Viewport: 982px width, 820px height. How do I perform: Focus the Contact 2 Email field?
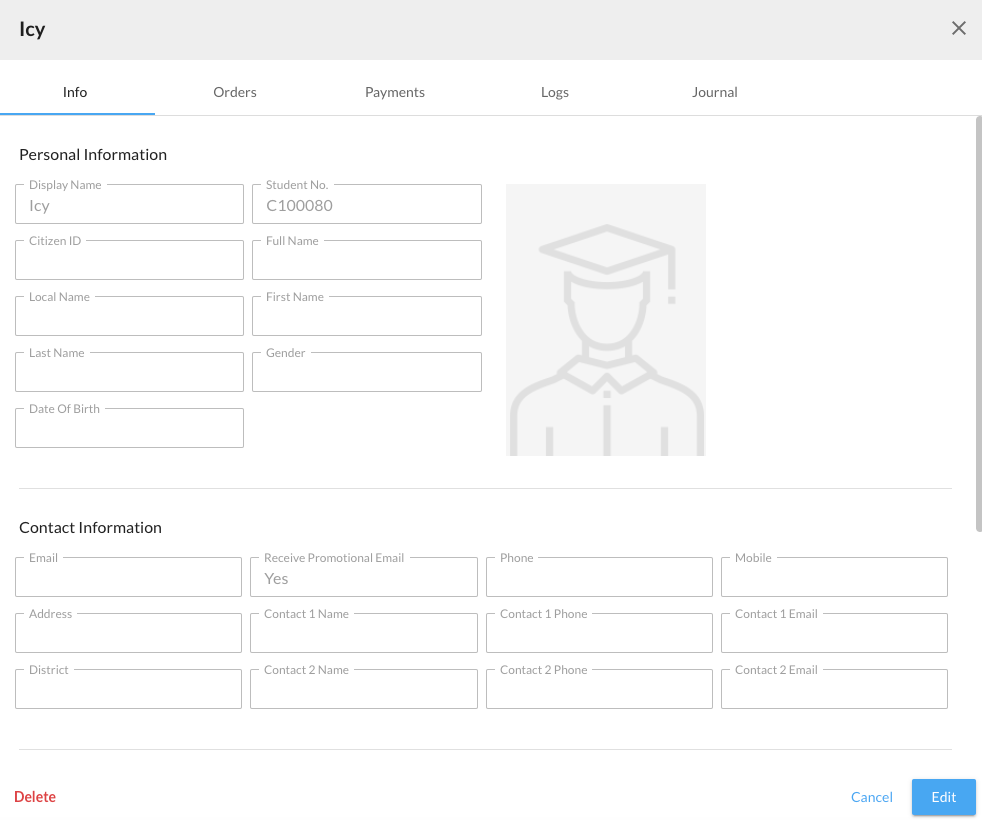(834, 689)
